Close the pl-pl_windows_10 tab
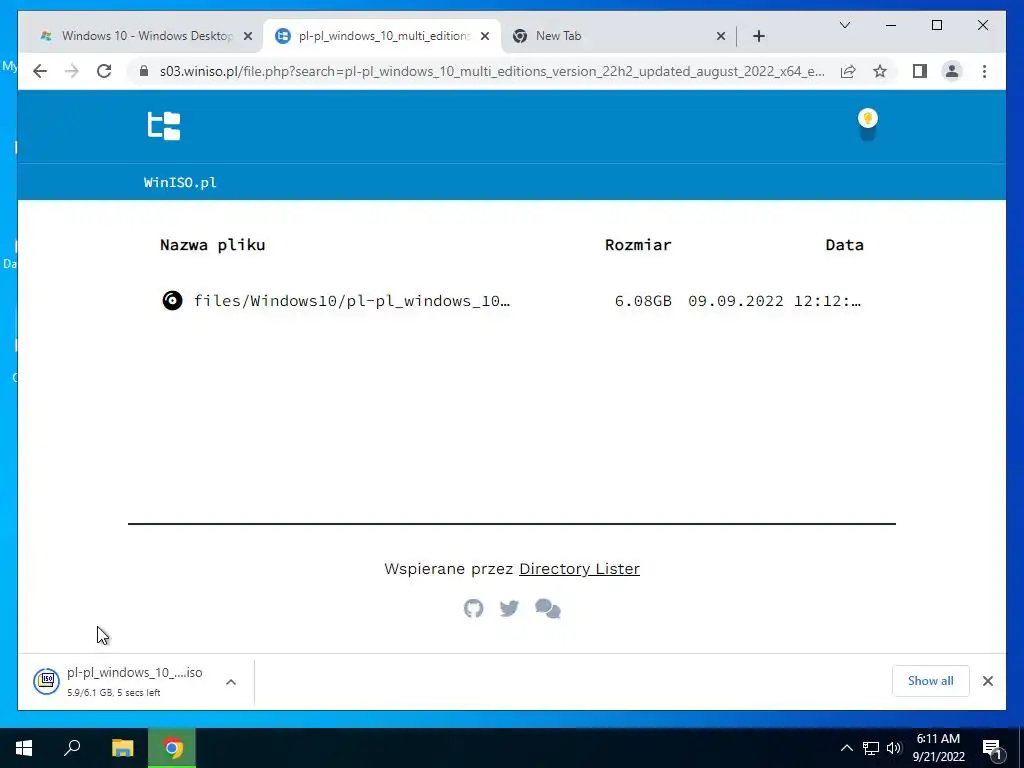 (485, 37)
